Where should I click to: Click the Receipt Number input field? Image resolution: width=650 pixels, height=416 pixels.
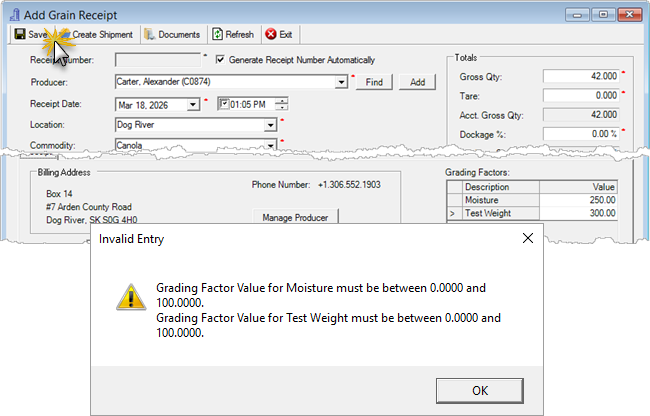coord(158,60)
